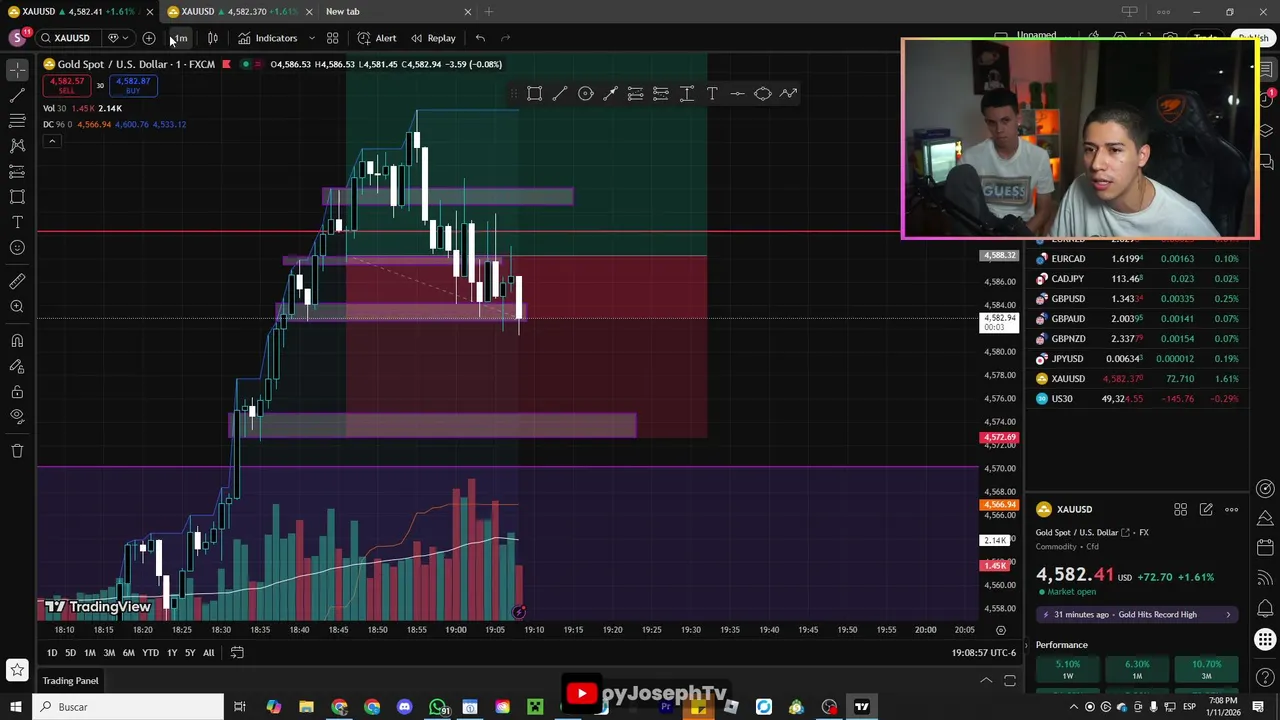1280x720 pixels.
Task: Undo the last chart action
Action: coord(480,38)
